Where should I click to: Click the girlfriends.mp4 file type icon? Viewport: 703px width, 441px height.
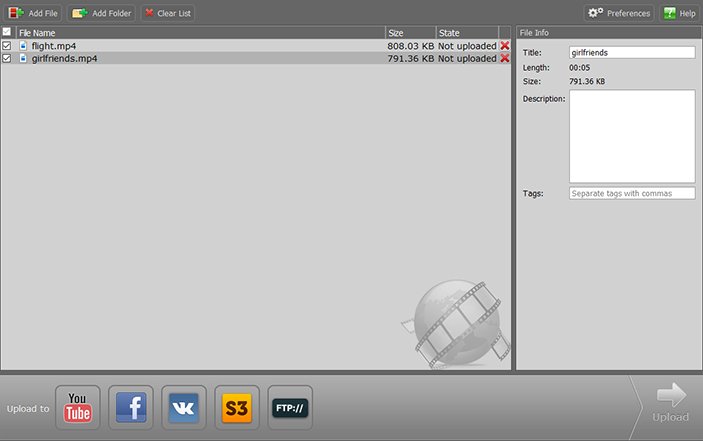click(x=23, y=58)
